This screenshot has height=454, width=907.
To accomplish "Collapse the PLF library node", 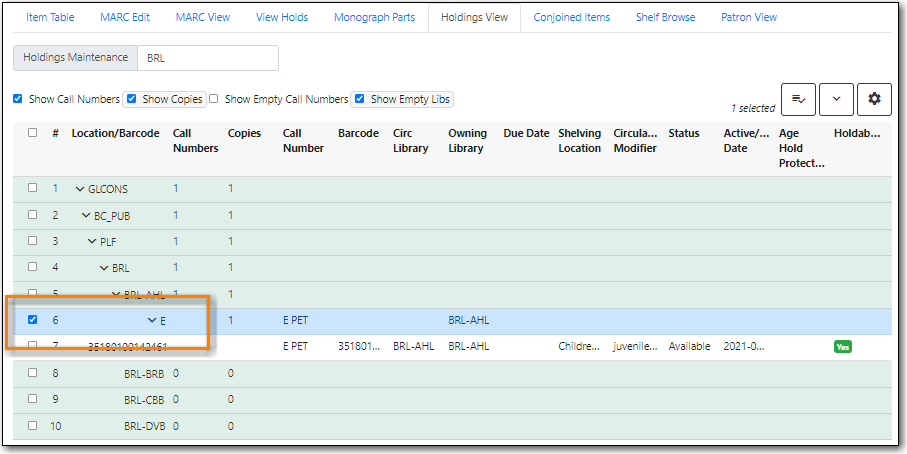I will click(x=92, y=241).
